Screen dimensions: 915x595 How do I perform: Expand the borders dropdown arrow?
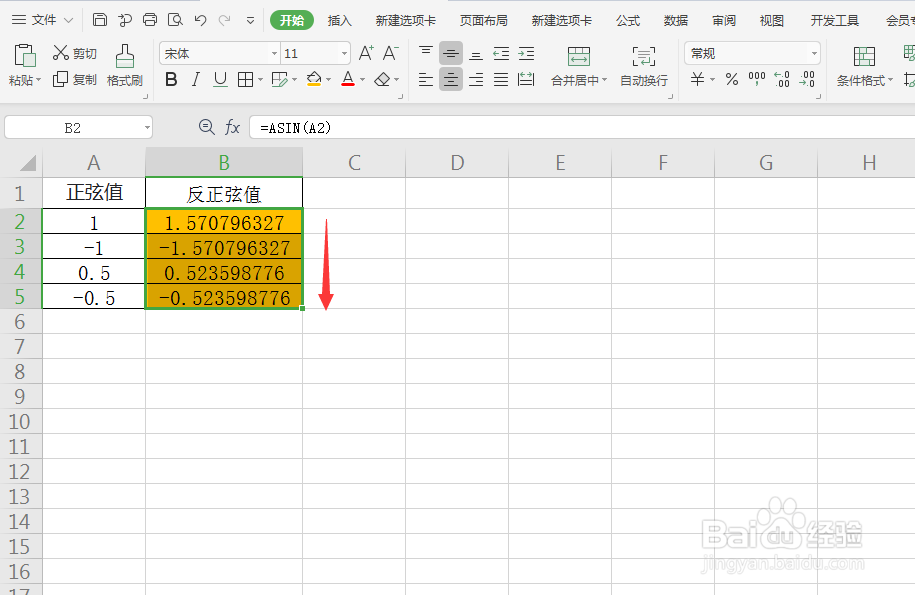click(x=260, y=79)
